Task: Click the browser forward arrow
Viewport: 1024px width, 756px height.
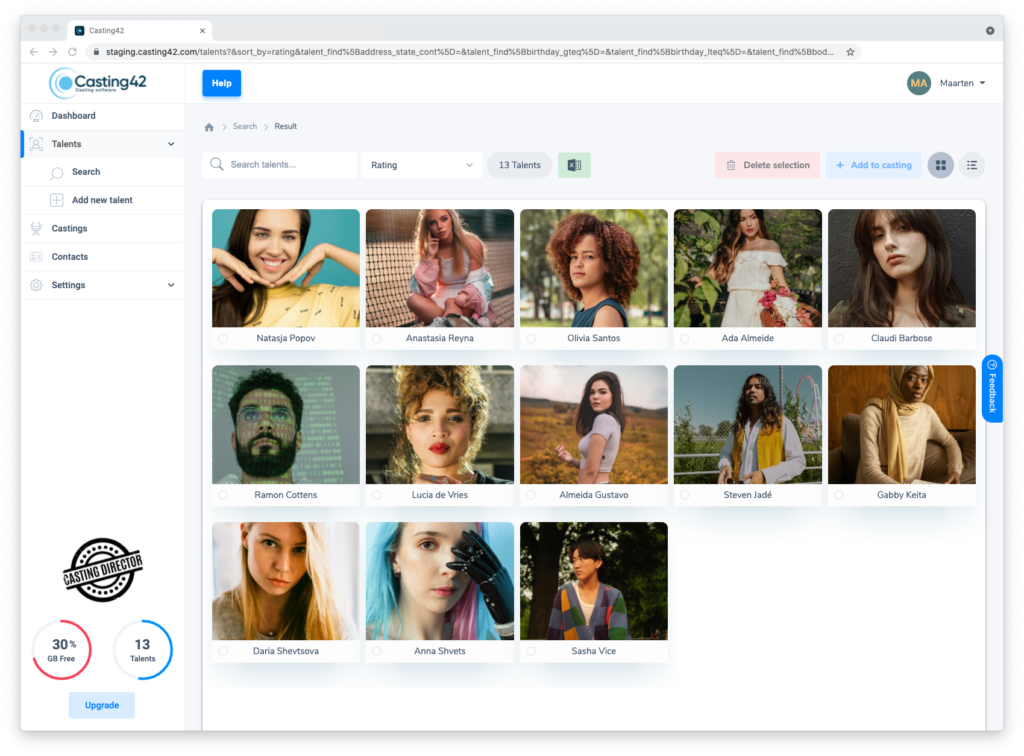Action: pyautogui.click(x=53, y=52)
